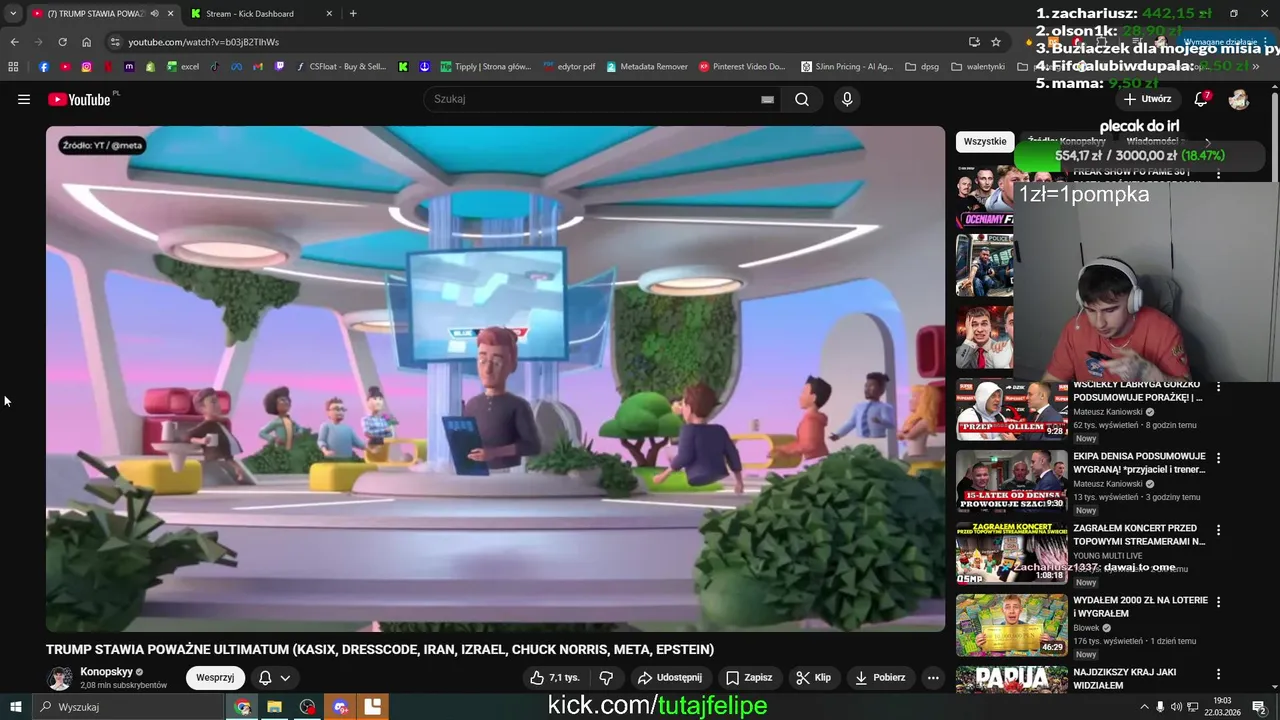Open the Konopskyy channel name link
The height and width of the screenshot is (720, 1280).
coord(107,672)
